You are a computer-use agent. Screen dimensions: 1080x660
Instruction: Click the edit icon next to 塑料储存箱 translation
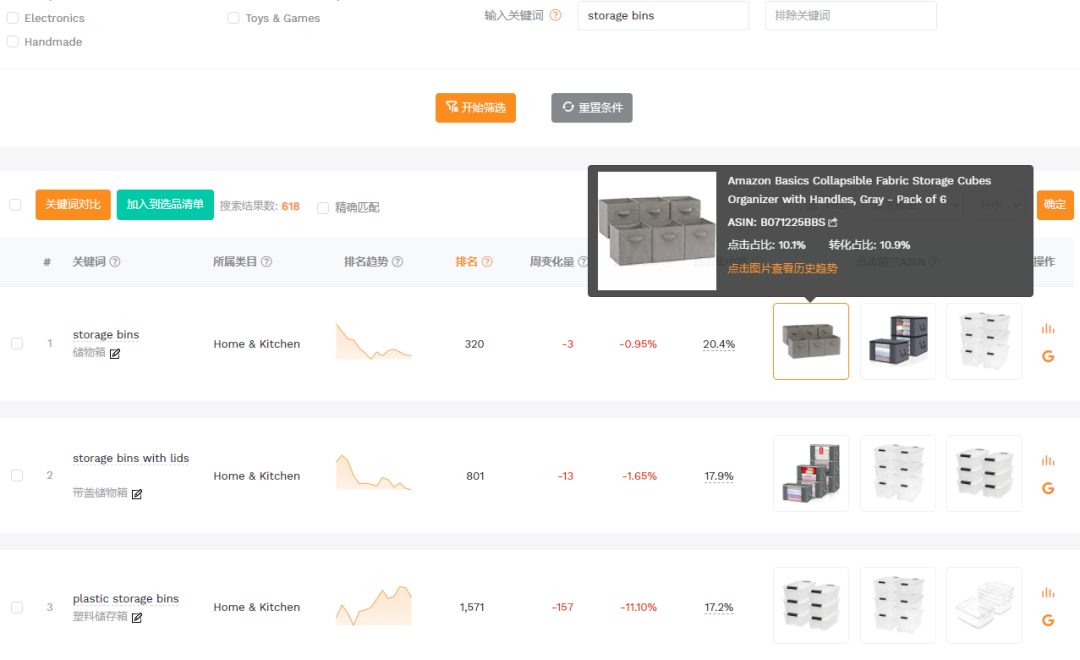(137, 617)
